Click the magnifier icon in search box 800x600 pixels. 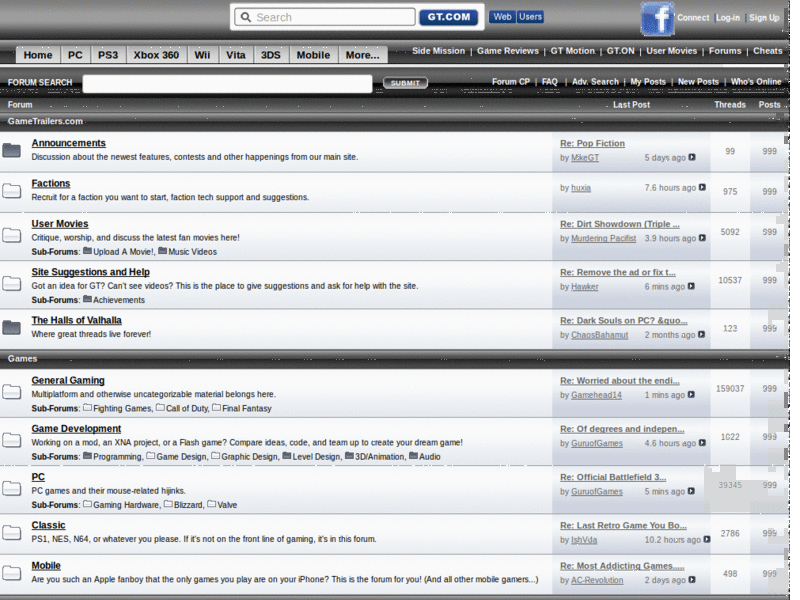pyautogui.click(x=246, y=17)
